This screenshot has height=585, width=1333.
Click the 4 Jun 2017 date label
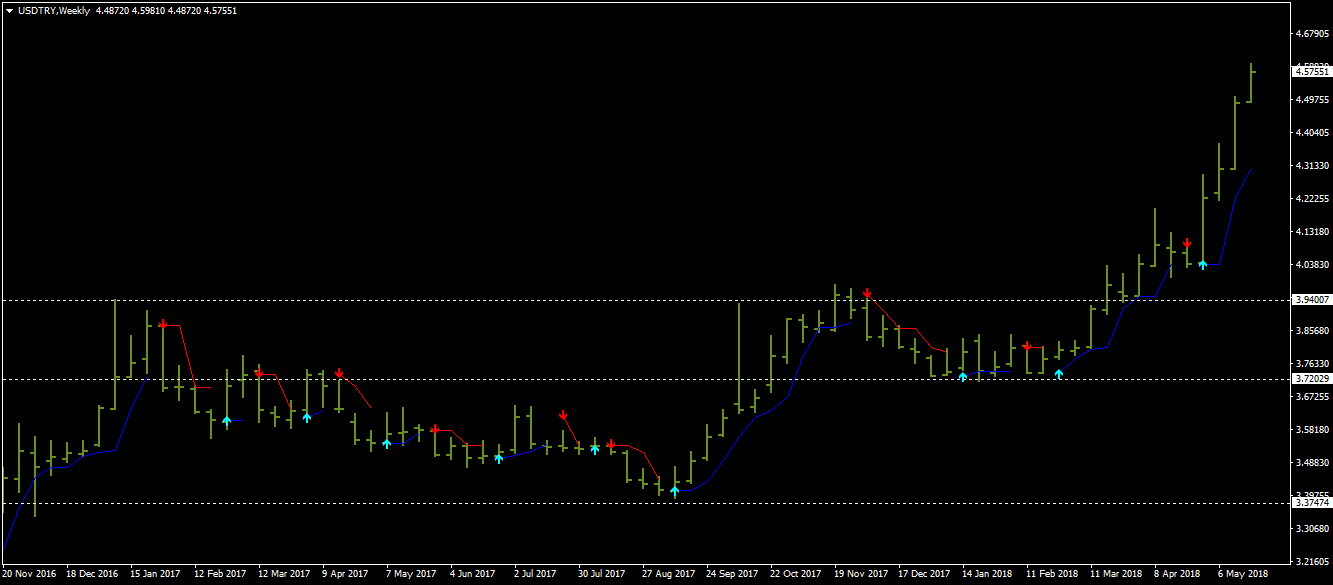[474, 575]
